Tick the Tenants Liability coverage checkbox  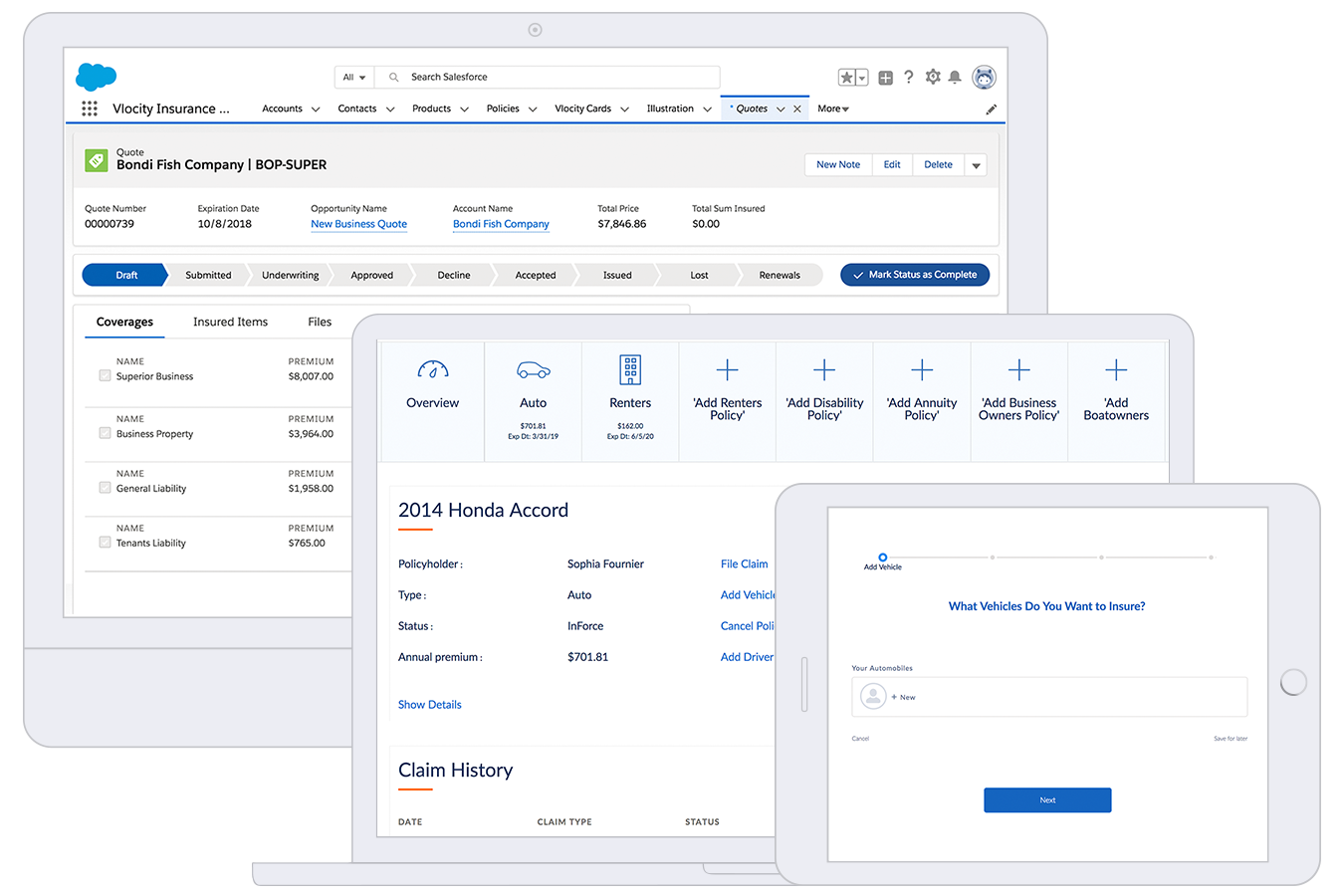[105, 543]
